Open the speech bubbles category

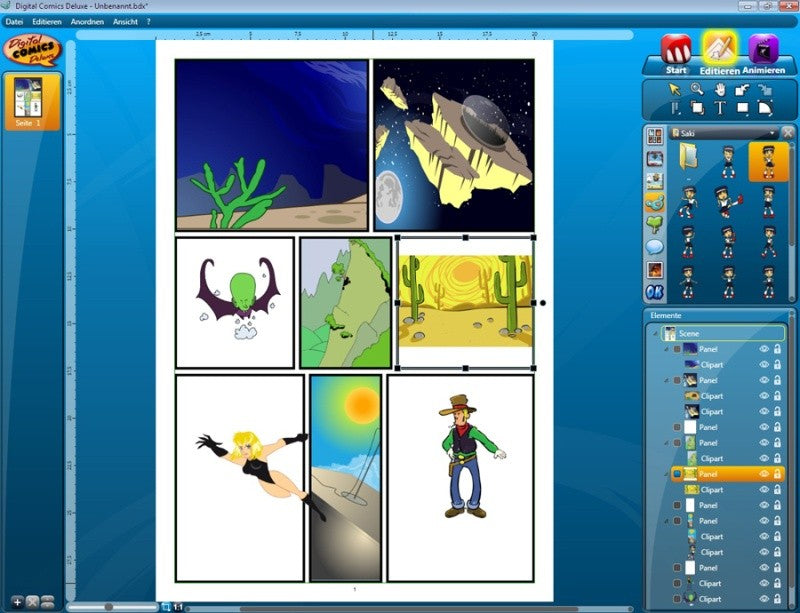tap(655, 248)
